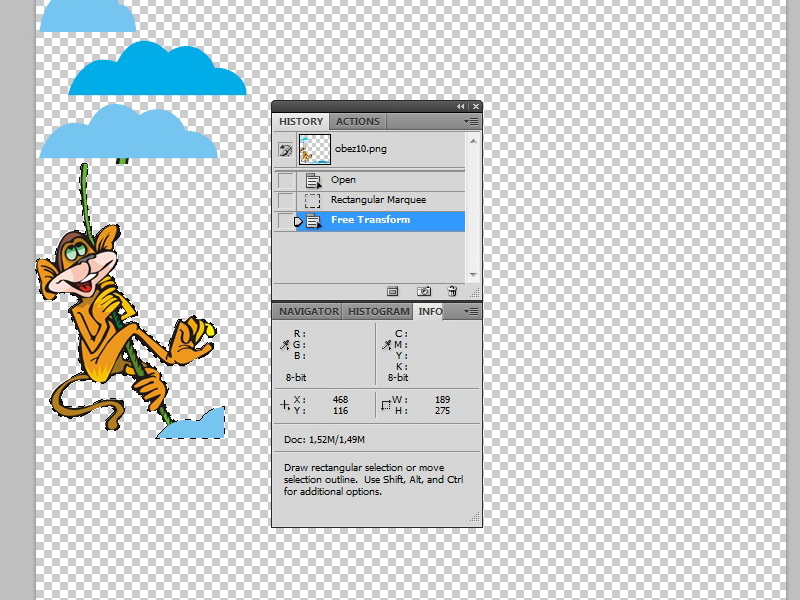Click the History list scroll up arrow
The width and height of the screenshot is (800, 600).
tap(473, 141)
